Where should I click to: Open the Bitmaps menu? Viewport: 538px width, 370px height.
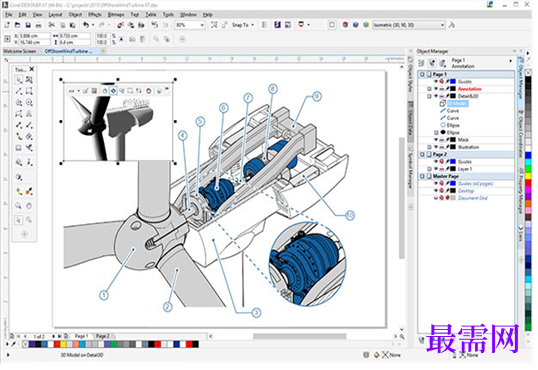pos(116,14)
